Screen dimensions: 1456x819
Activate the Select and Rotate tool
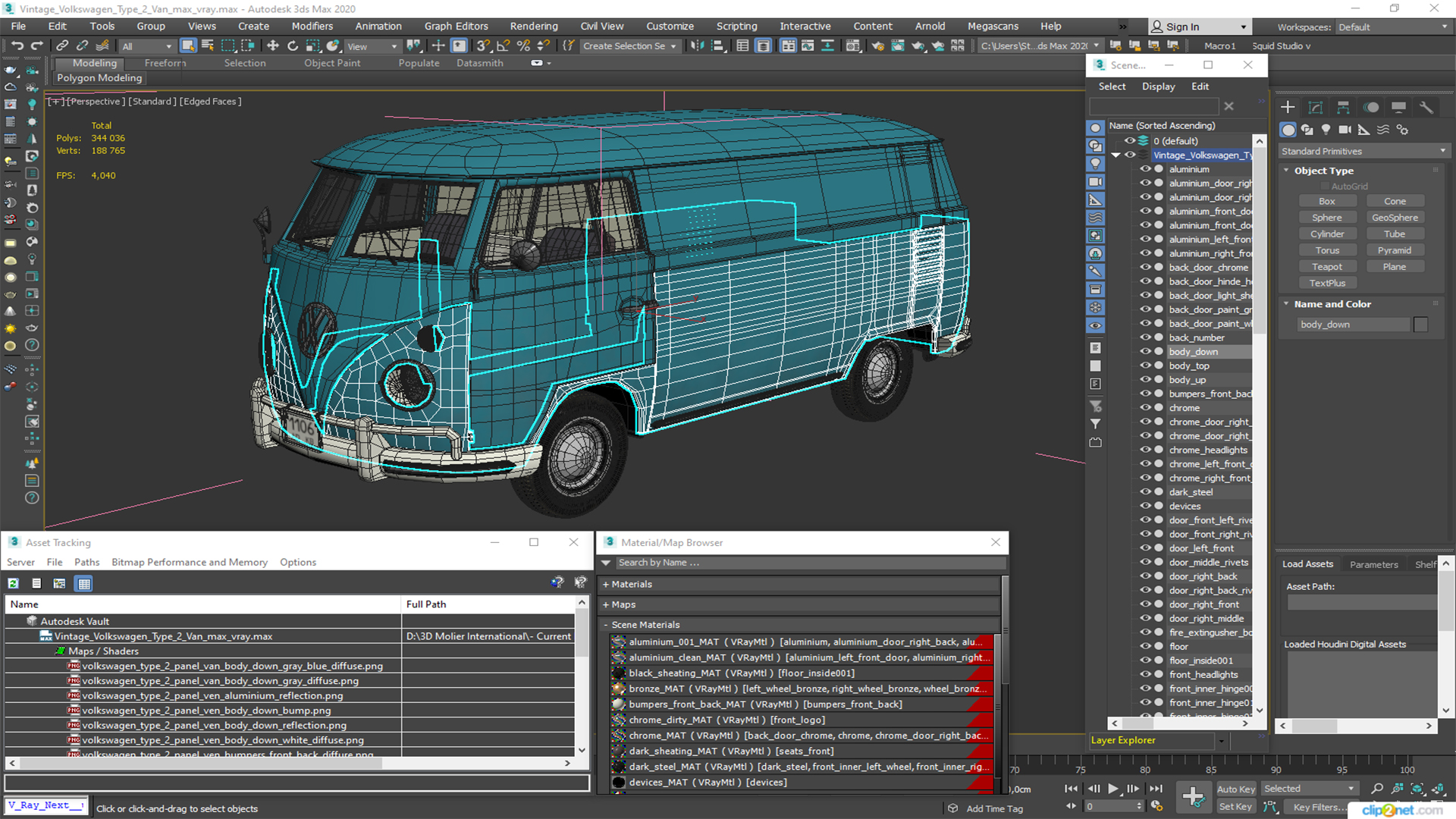pyautogui.click(x=293, y=46)
